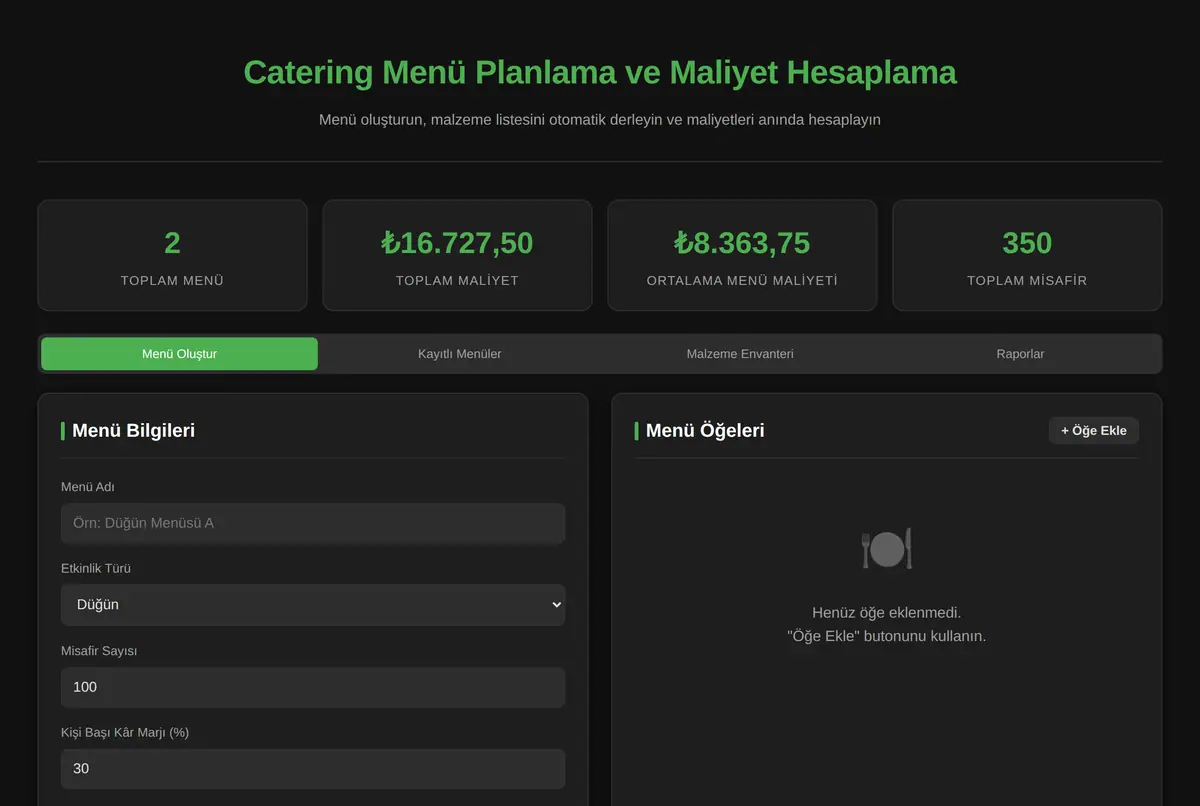Screen dimensions: 1200x806
Task: Click the + Öğe Ekle button
Action: pyautogui.click(x=1094, y=431)
